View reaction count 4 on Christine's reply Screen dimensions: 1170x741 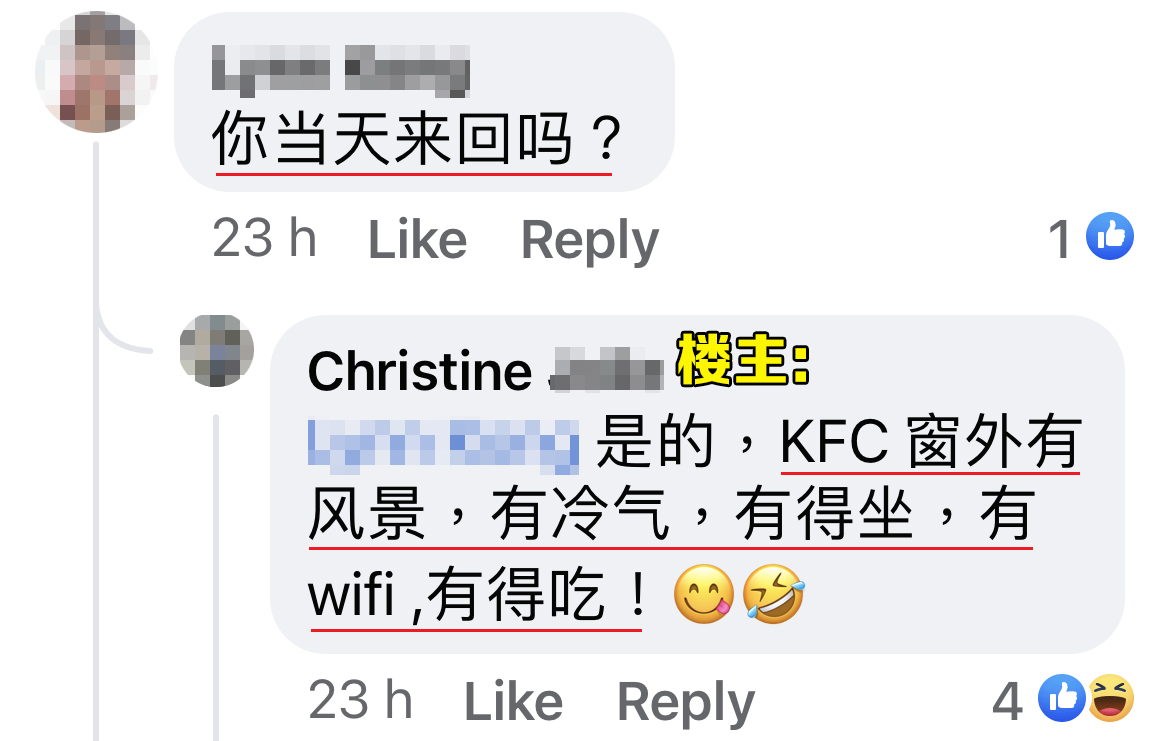coord(1007,701)
